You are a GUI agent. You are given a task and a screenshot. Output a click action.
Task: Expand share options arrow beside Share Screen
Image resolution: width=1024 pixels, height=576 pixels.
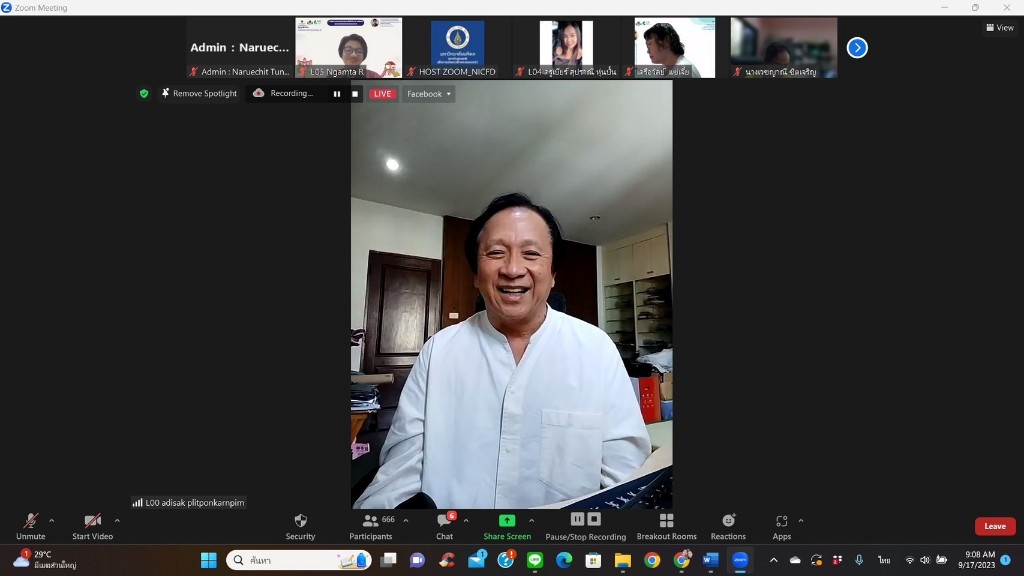pos(532,520)
